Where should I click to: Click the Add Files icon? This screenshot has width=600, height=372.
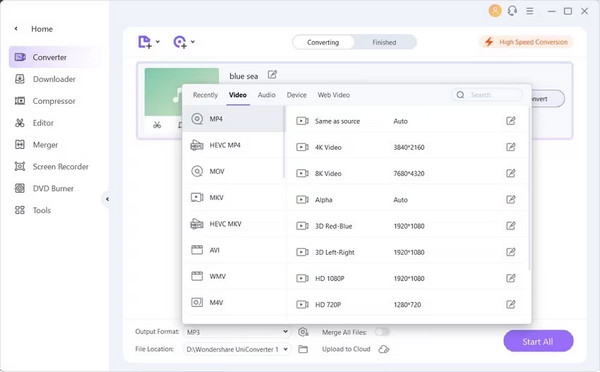point(144,42)
